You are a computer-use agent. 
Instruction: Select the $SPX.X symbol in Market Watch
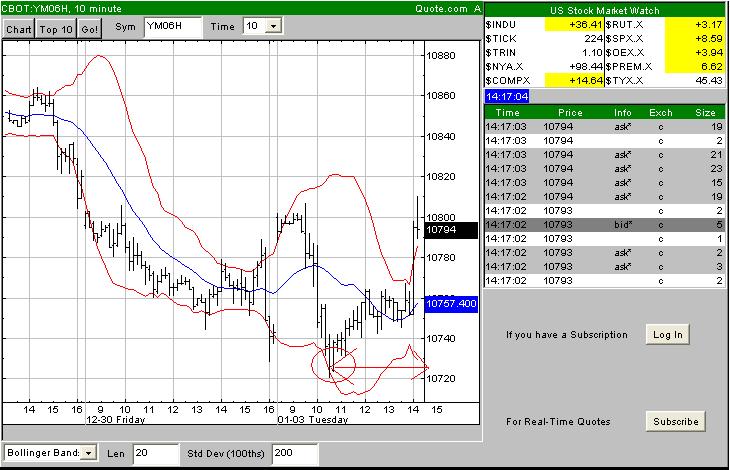click(624, 39)
